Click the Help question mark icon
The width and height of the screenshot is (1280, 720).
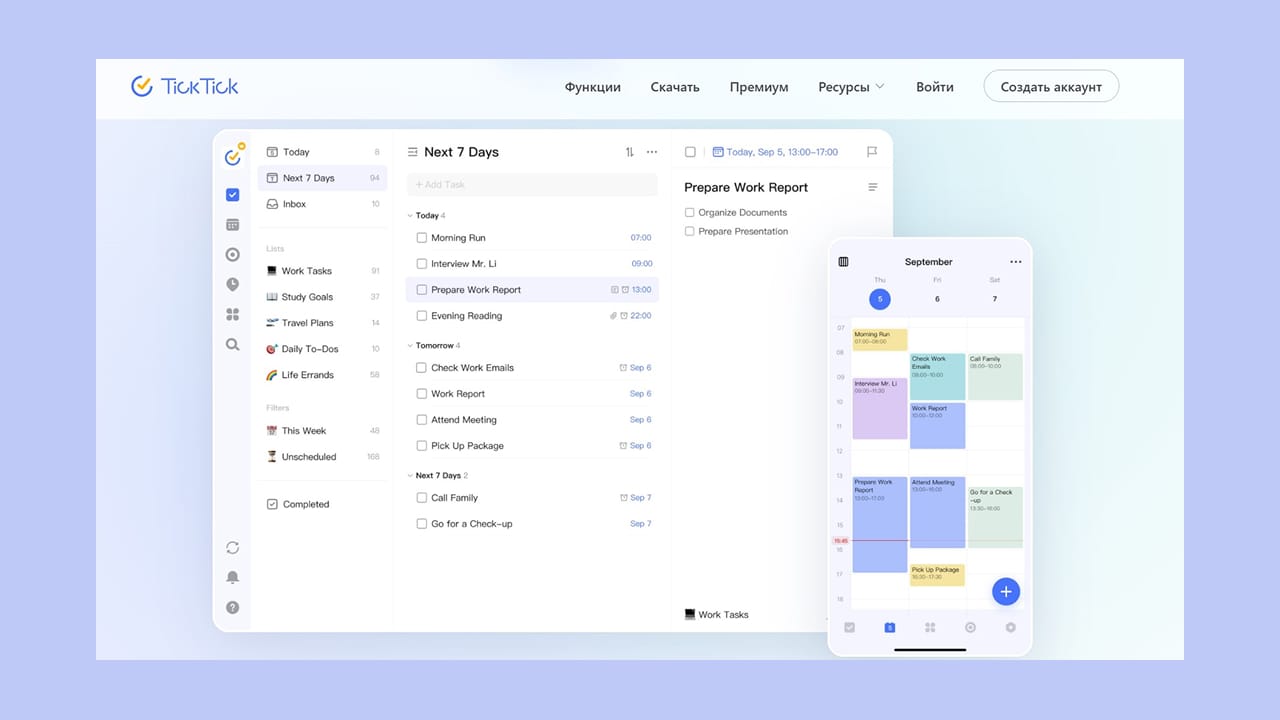232,607
